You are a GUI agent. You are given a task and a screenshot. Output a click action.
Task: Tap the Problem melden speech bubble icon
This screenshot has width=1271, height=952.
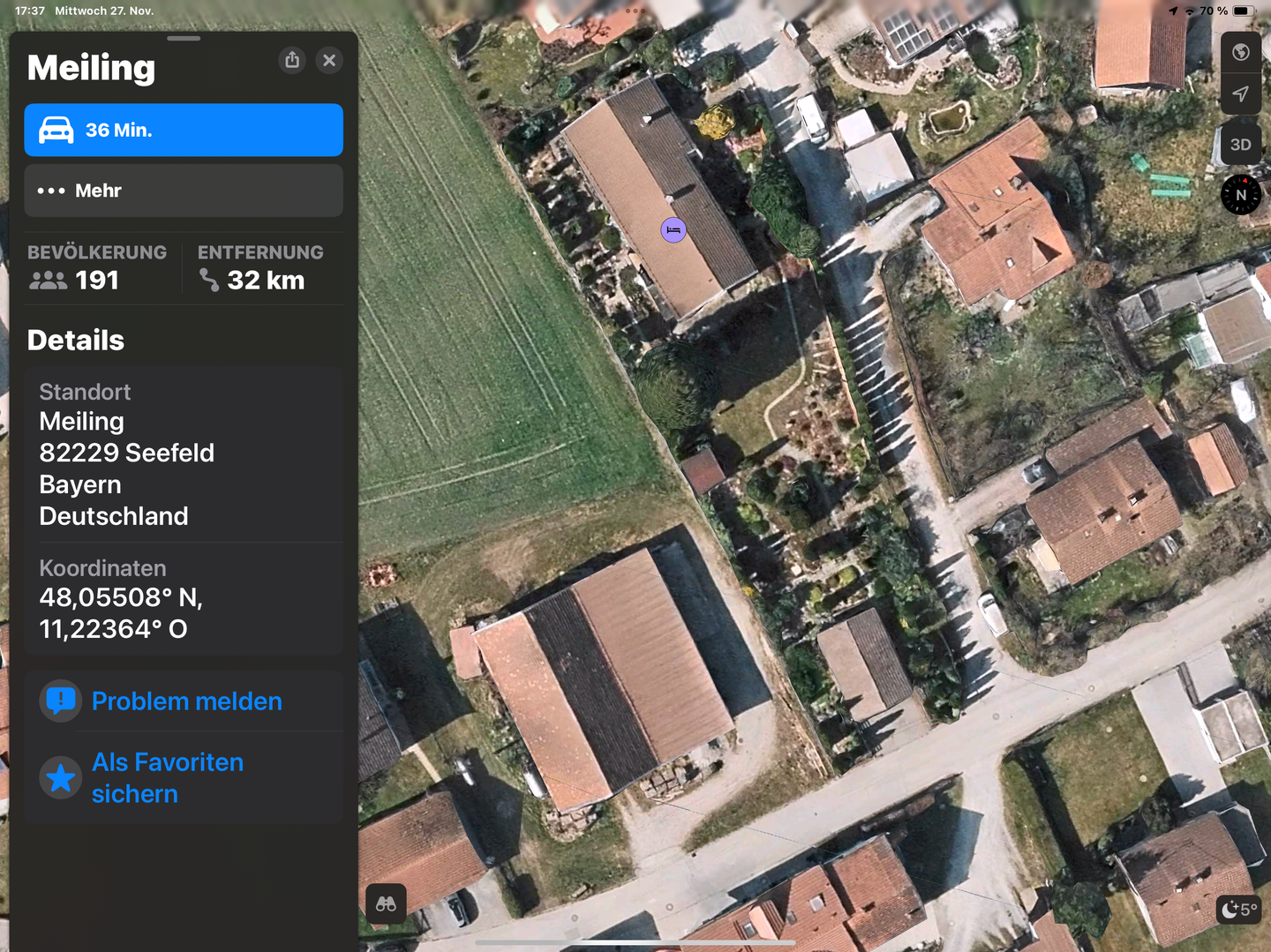click(61, 701)
